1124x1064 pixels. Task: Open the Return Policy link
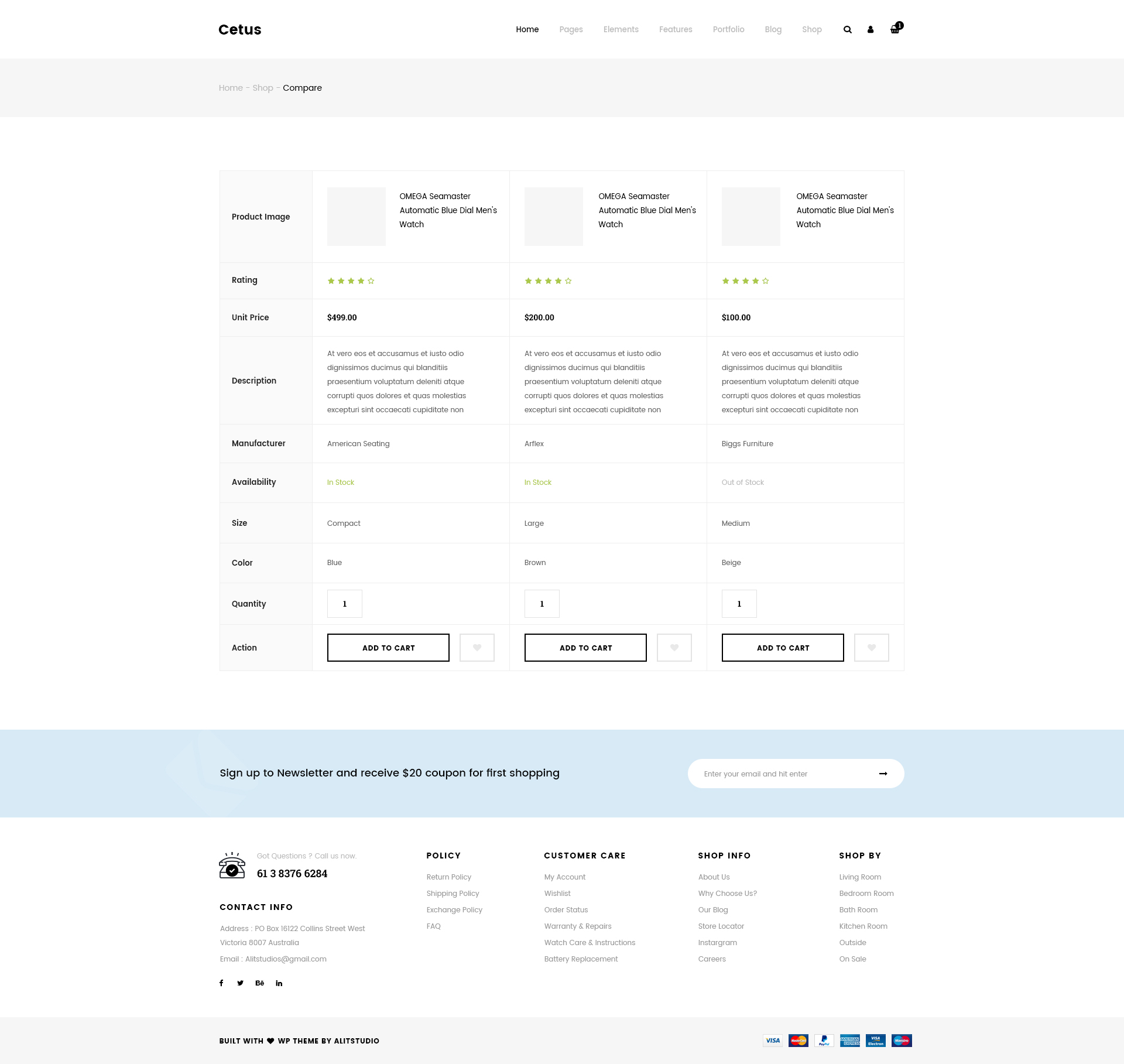click(448, 877)
